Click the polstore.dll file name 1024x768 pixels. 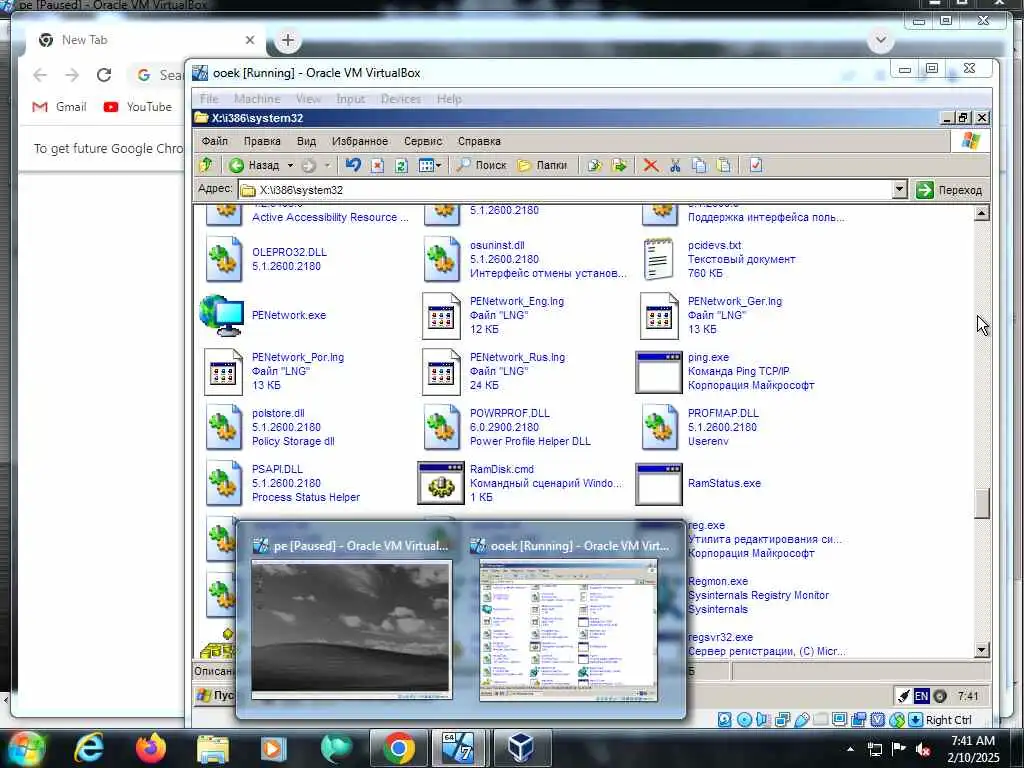click(278, 413)
